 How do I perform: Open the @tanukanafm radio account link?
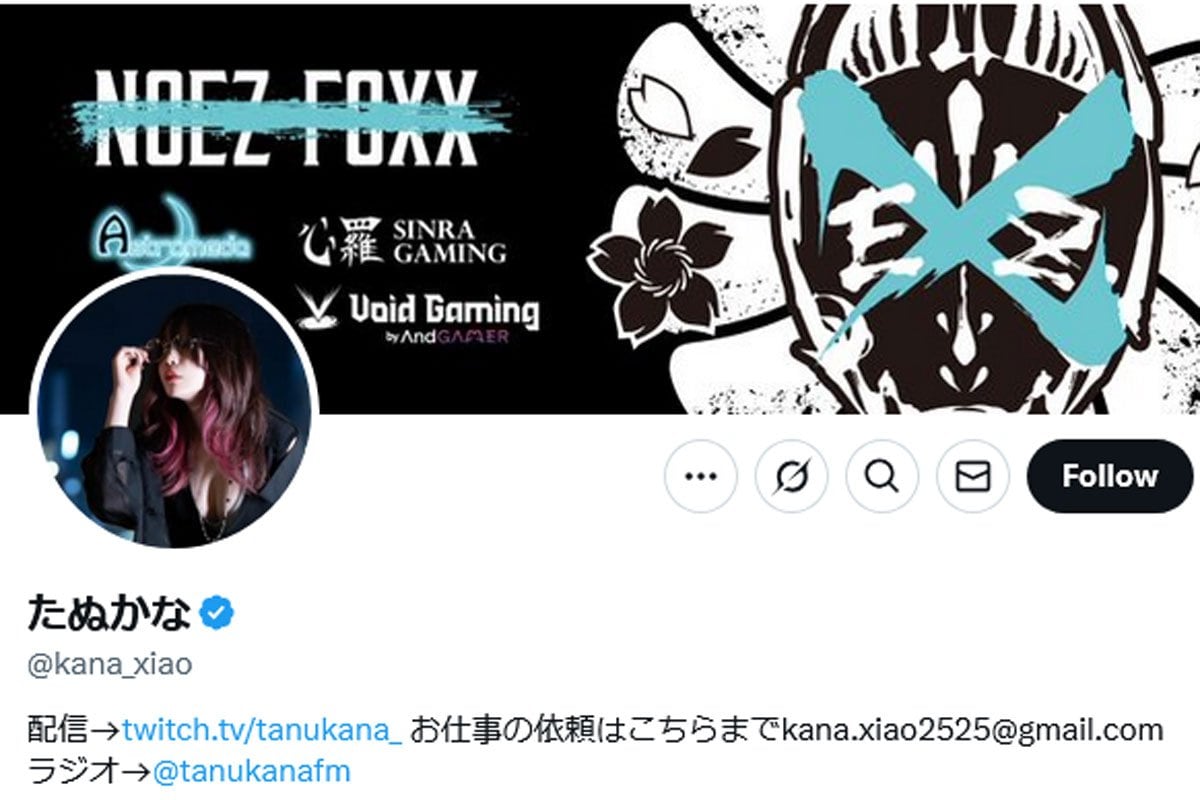[x=251, y=772]
